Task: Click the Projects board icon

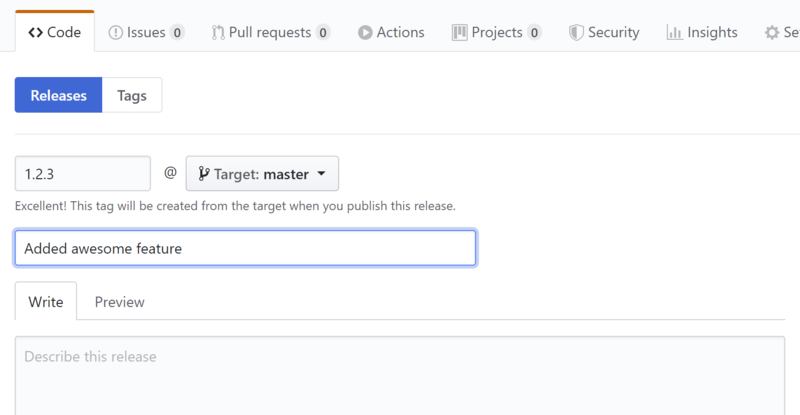Action: tap(459, 32)
